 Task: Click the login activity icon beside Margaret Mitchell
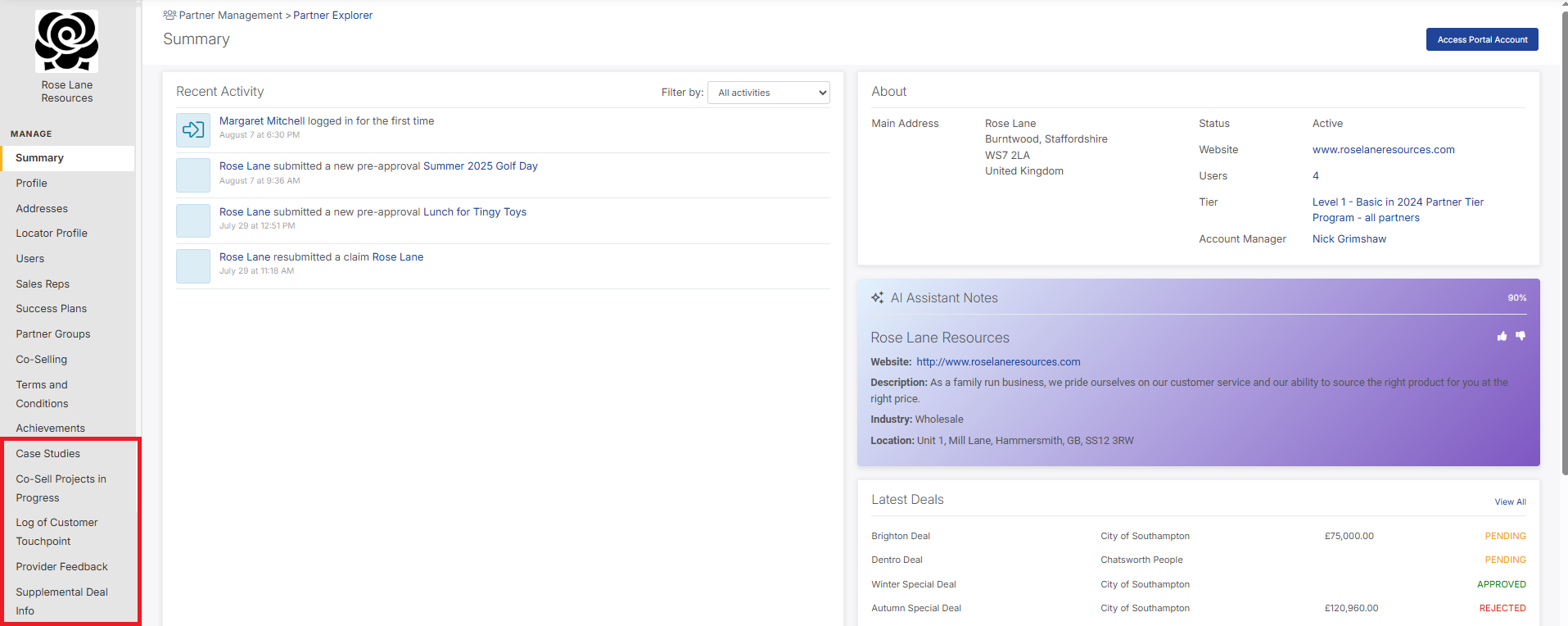(x=193, y=129)
